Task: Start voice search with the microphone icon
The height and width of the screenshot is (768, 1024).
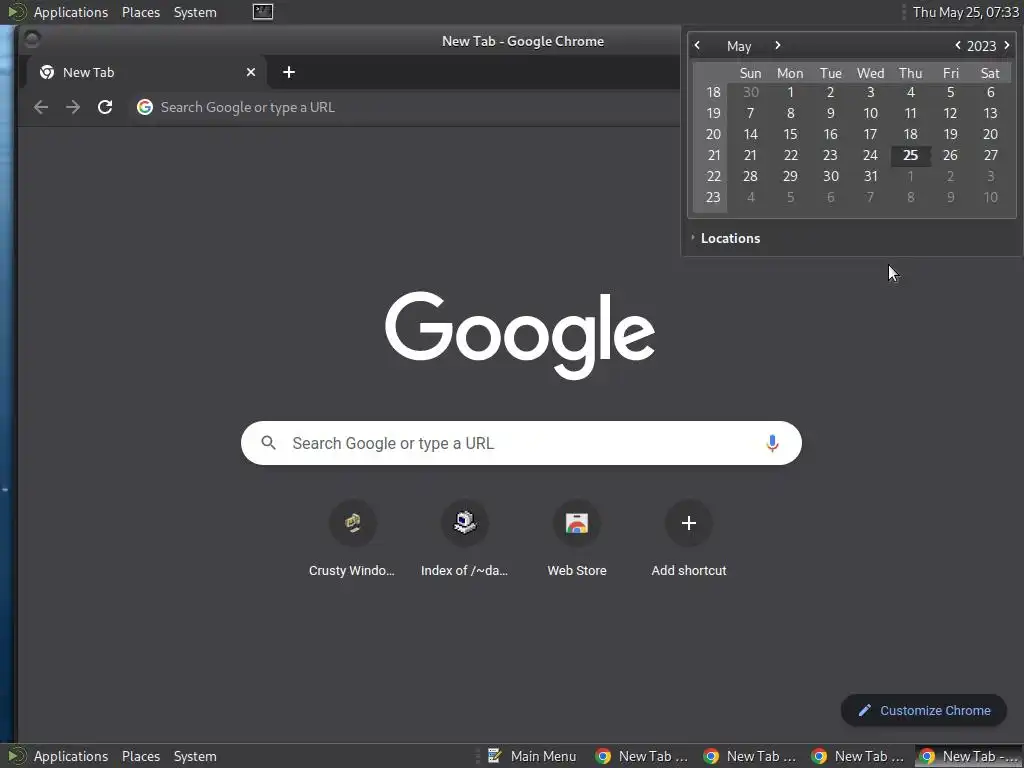Action: (x=772, y=443)
